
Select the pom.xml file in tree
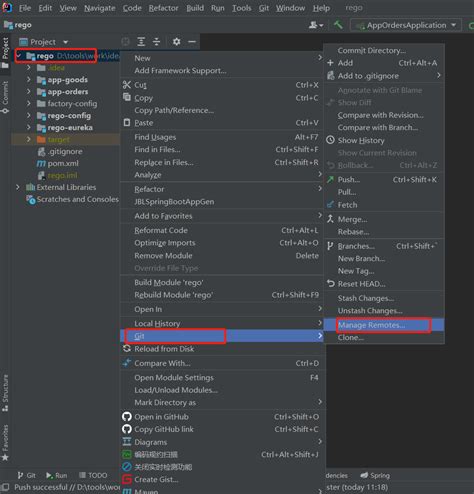(x=63, y=163)
